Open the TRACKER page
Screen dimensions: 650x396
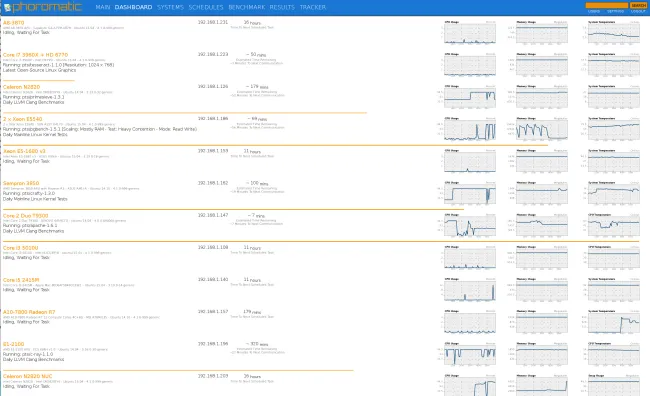pos(313,7)
